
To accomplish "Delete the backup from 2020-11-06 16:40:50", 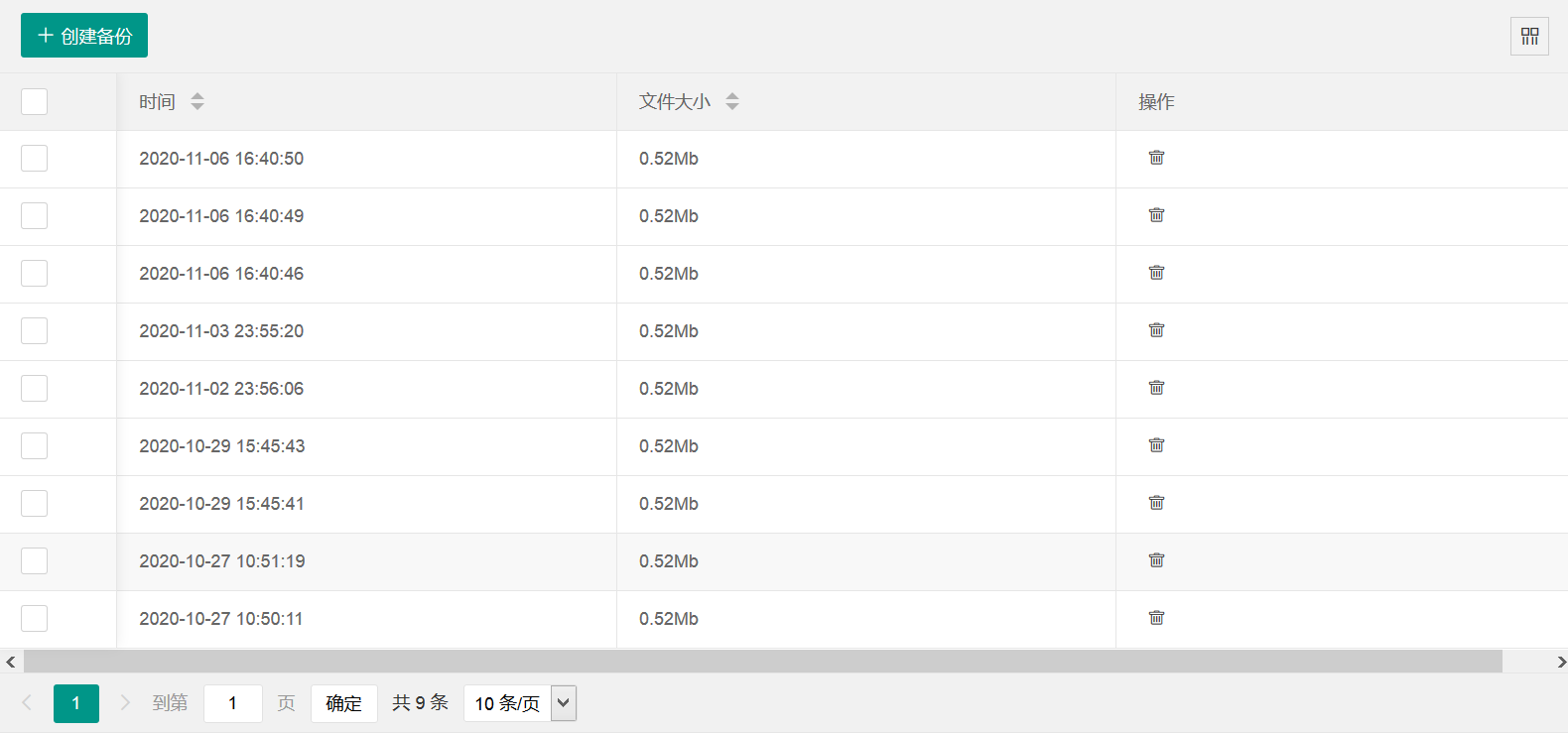I will 1156,158.
